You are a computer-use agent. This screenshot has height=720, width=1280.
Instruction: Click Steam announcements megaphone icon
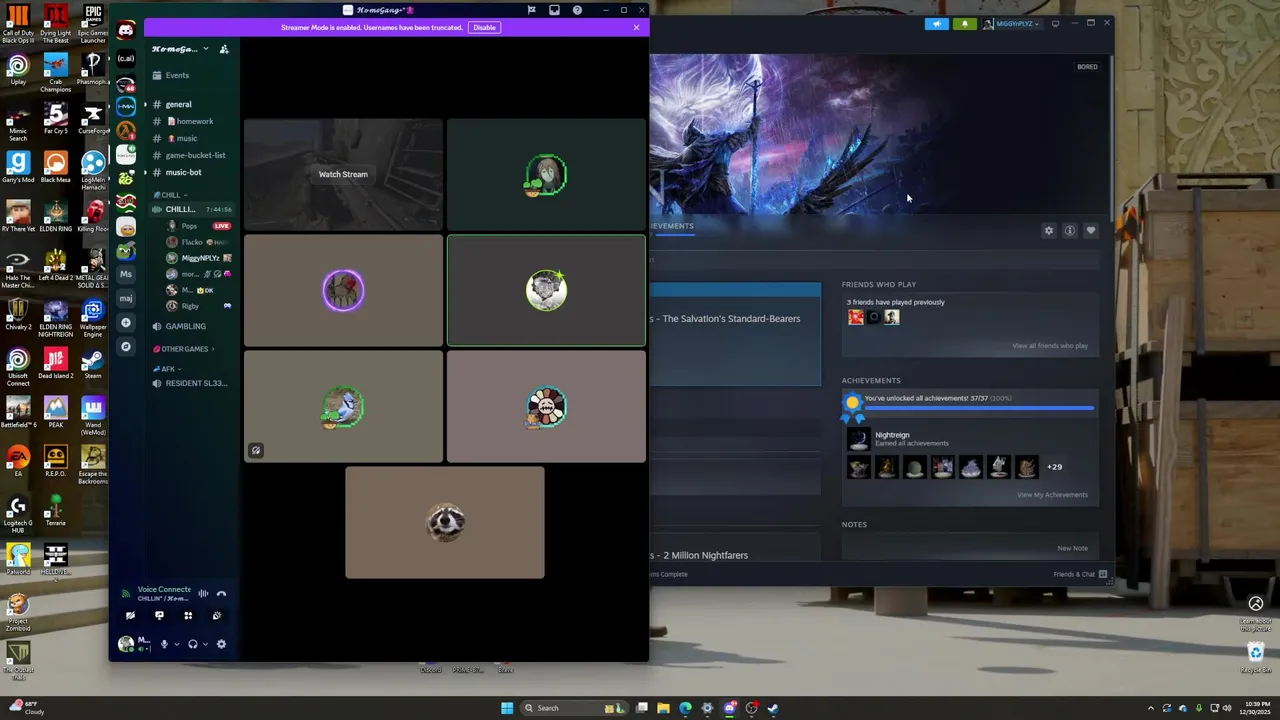tap(937, 23)
